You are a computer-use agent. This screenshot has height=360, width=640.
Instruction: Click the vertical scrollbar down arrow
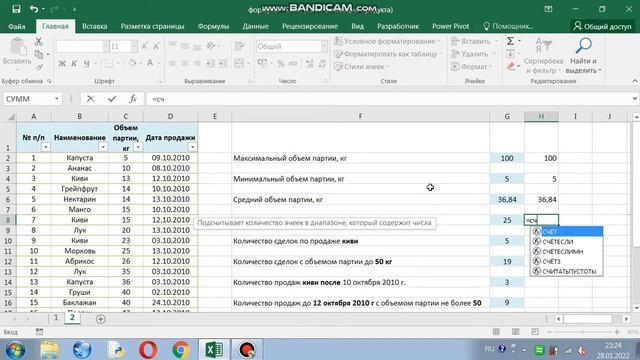(636, 308)
